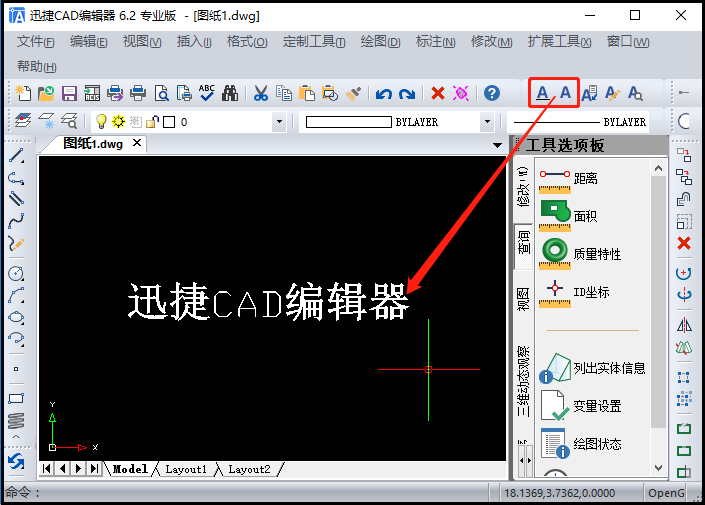Image resolution: width=705 pixels, height=505 pixels.
Task: Click the Undo arrow icon
Action: (384, 94)
